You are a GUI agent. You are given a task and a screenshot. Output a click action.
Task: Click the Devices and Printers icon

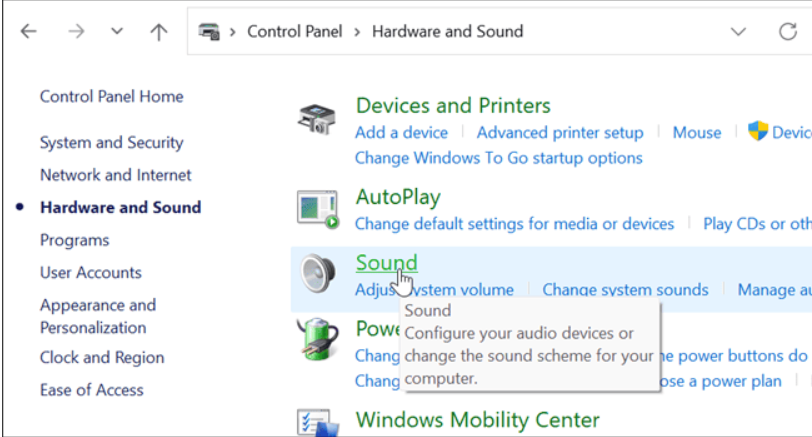[318, 120]
